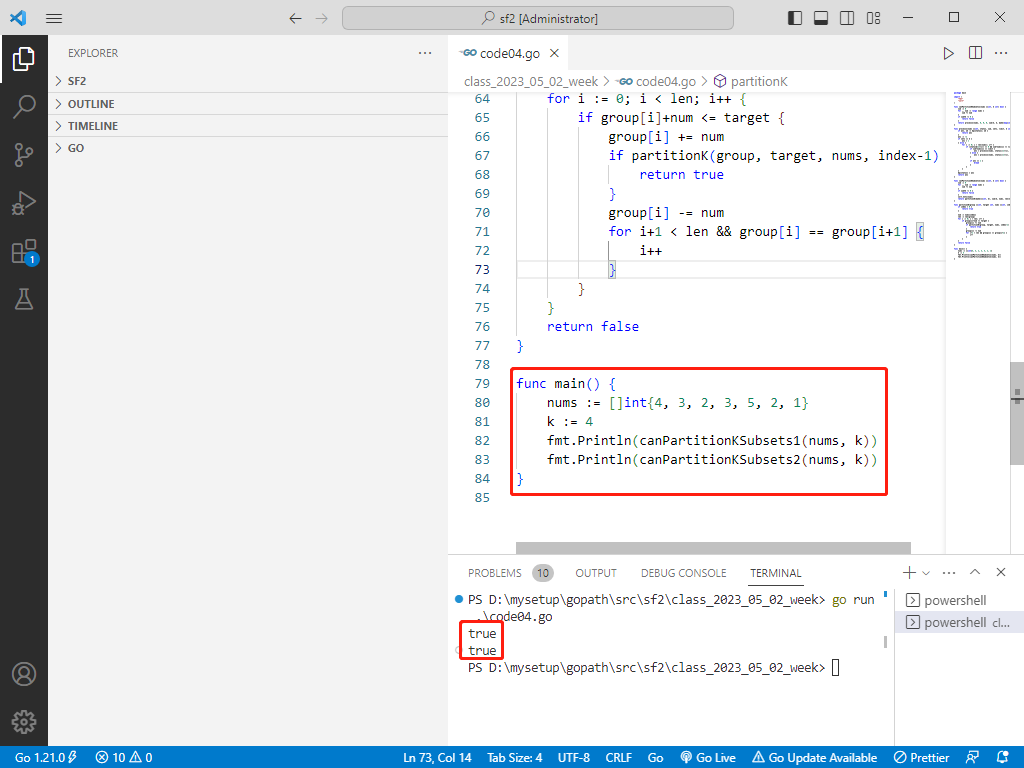This screenshot has width=1024, height=768.
Task: Expand the OUTLINE section
Action: [248, 104]
